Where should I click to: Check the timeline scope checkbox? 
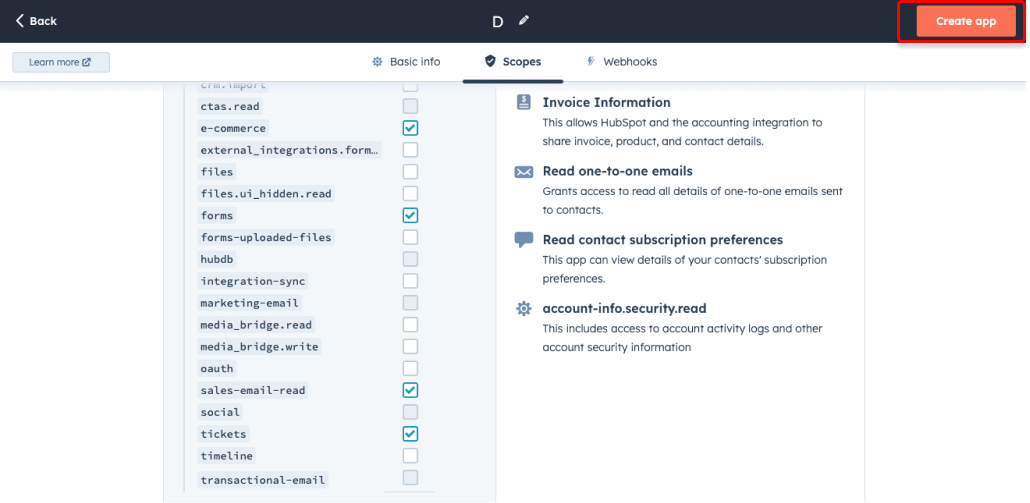[411, 456]
